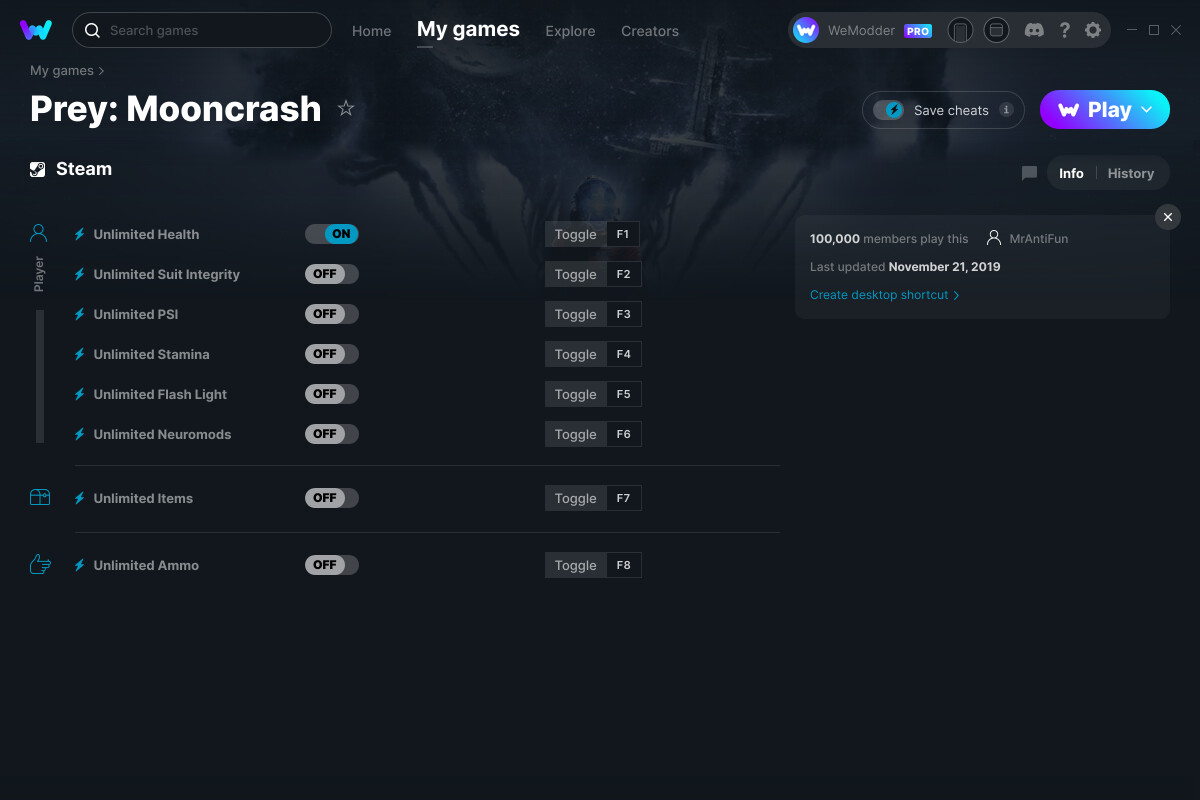Select the weapons thumbs-up category icon
This screenshot has height=800, width=1200.
40,564
